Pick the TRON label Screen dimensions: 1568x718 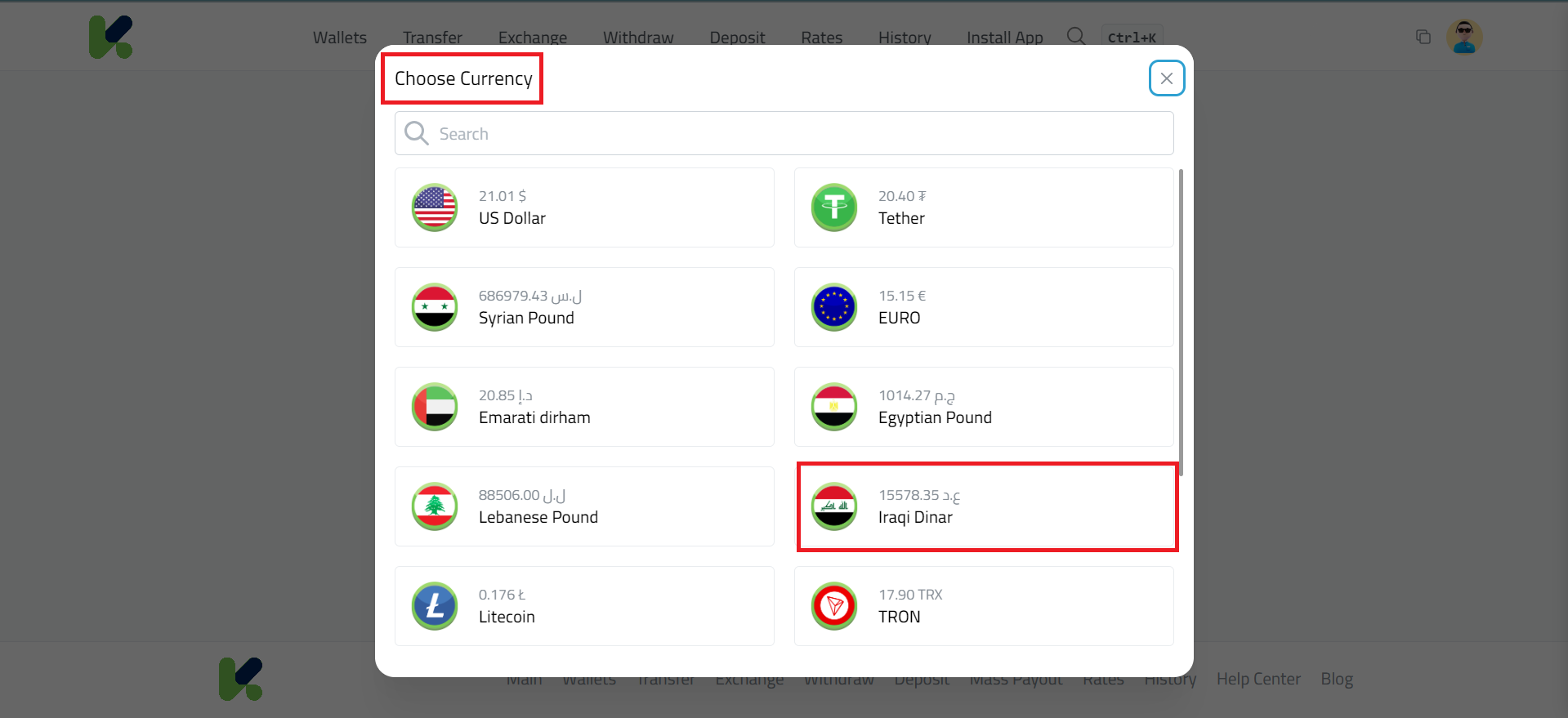click(900, 617)
